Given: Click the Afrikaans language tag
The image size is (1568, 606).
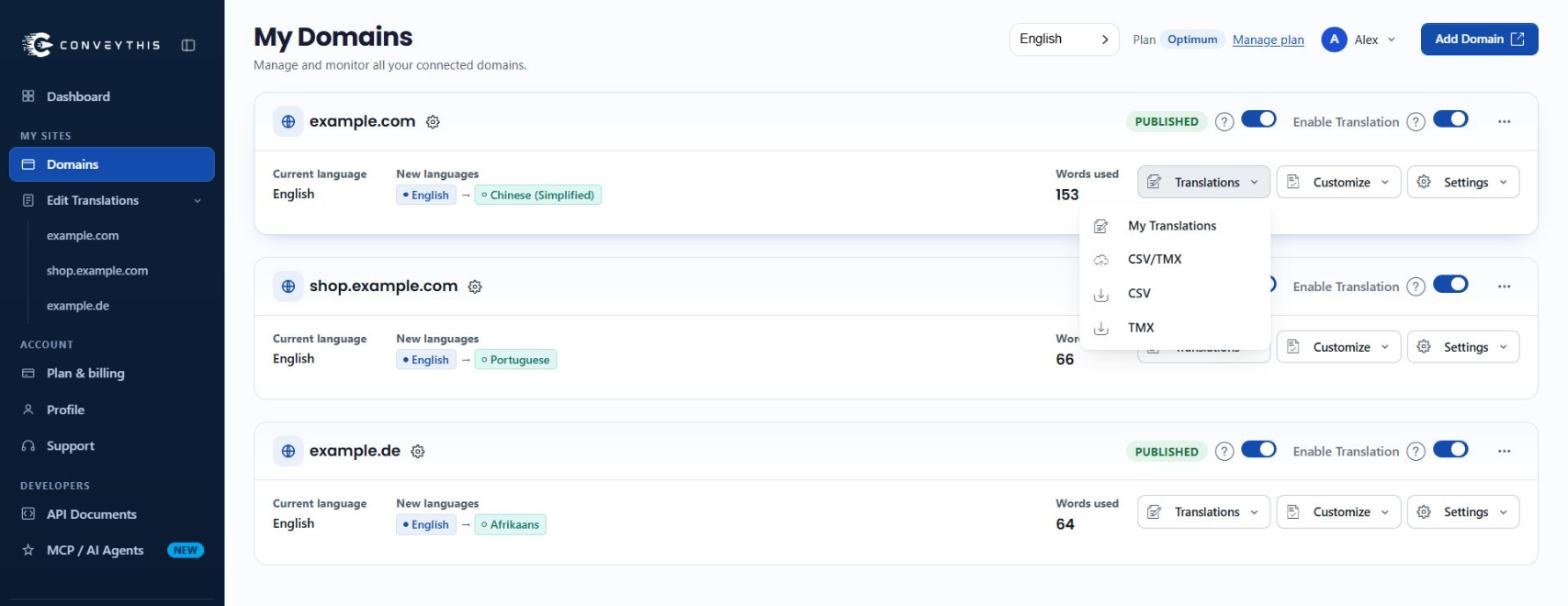Looking at the screenshot, I should tap(510, 525).
